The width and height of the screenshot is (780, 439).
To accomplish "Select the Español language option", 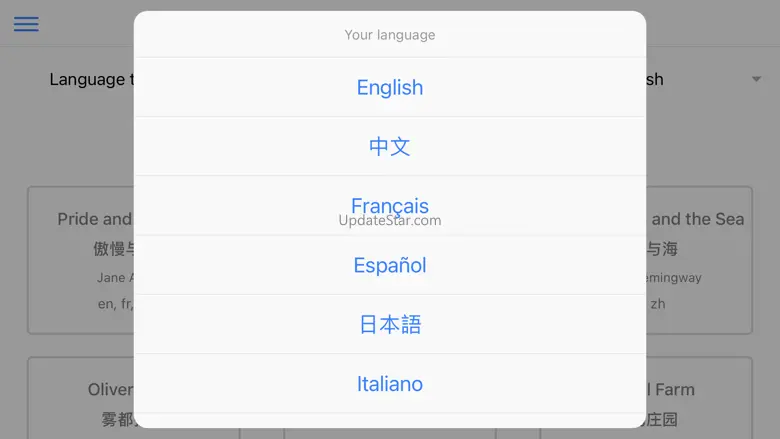I will coord(390,265).
